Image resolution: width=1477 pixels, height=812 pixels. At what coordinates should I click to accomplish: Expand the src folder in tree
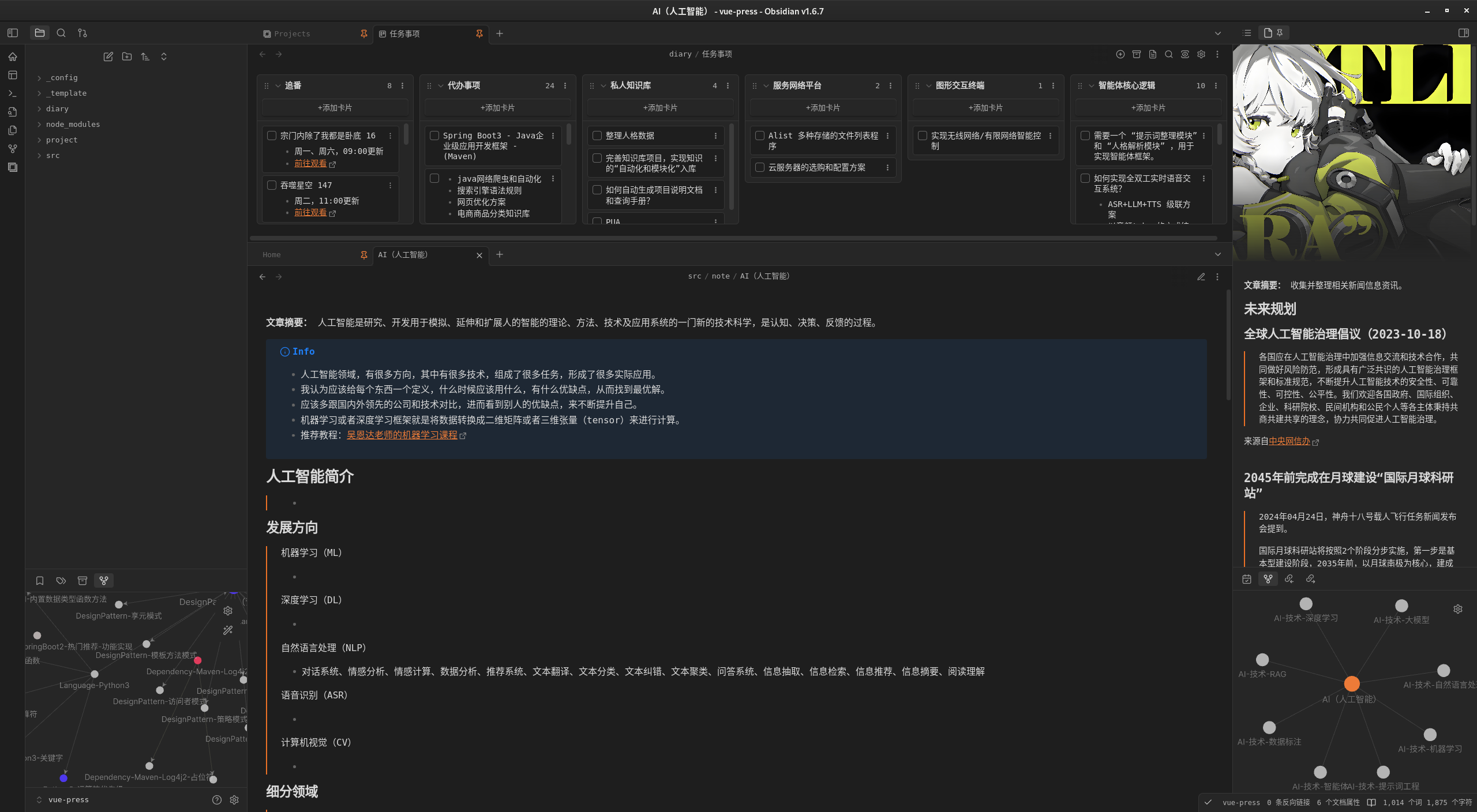click(53, 155)
